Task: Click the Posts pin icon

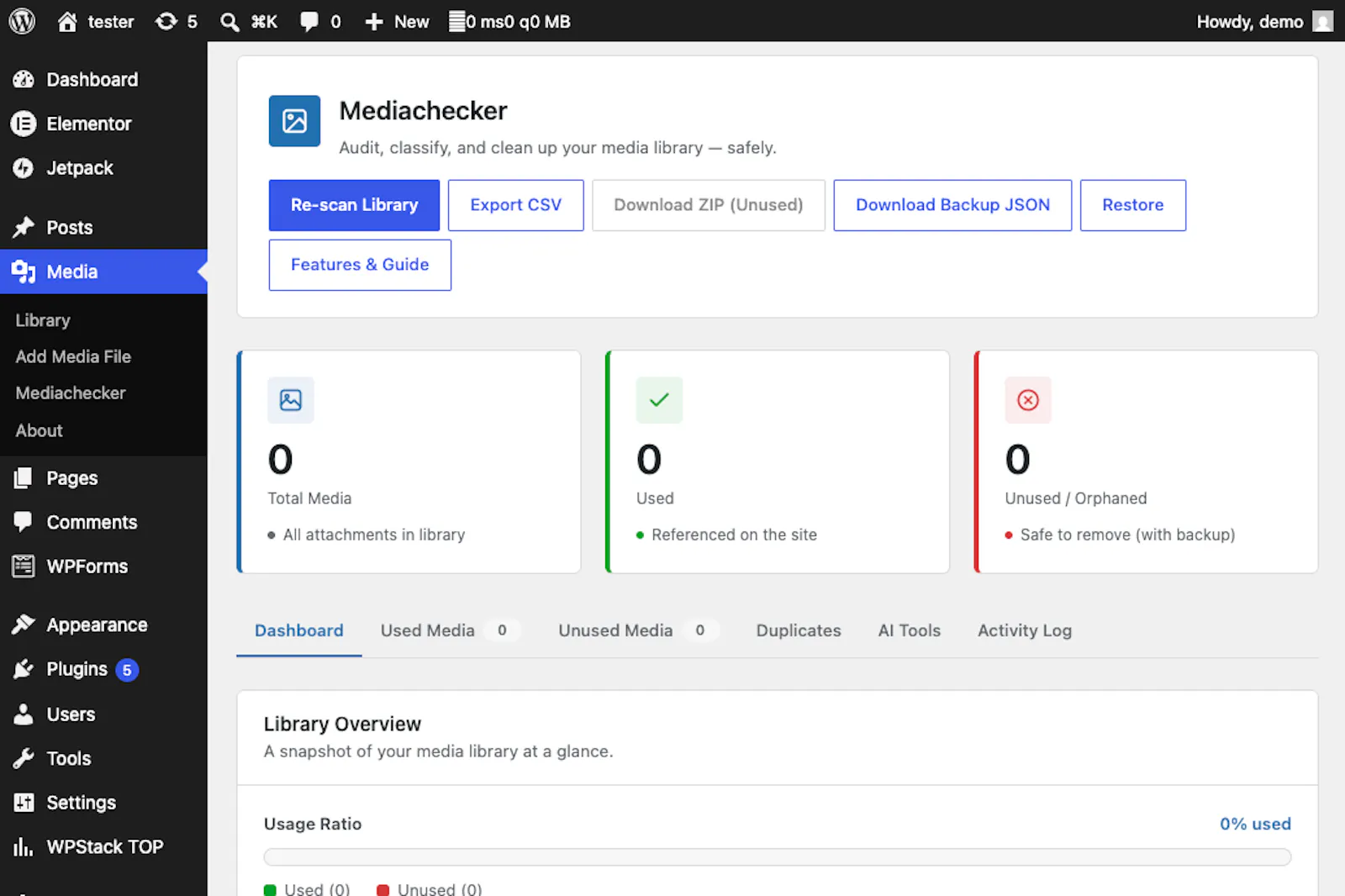Action: point(24,227)
